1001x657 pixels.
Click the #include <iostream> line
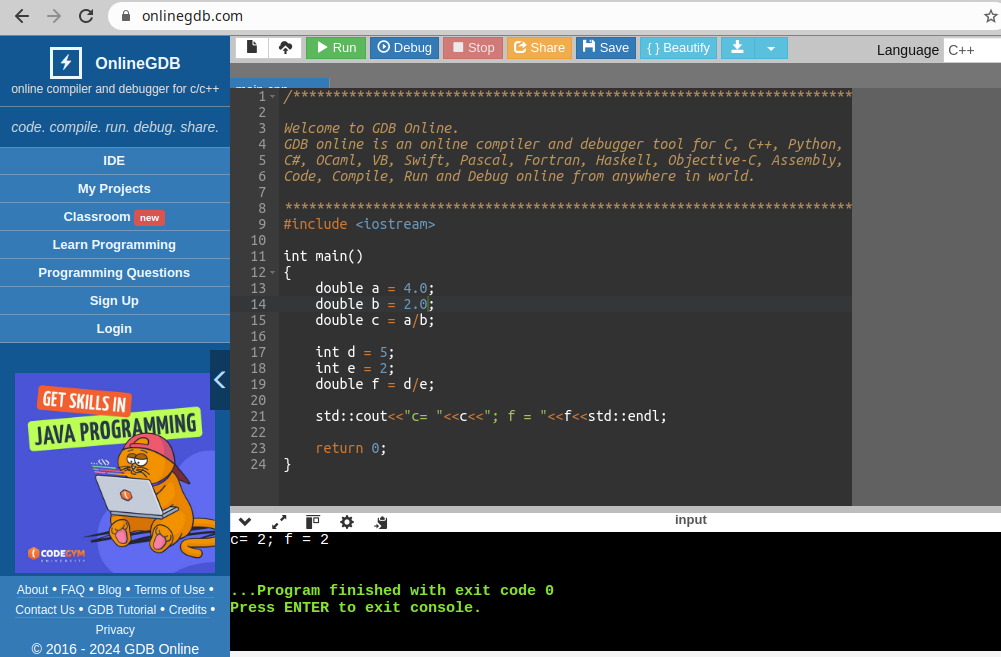359,224
